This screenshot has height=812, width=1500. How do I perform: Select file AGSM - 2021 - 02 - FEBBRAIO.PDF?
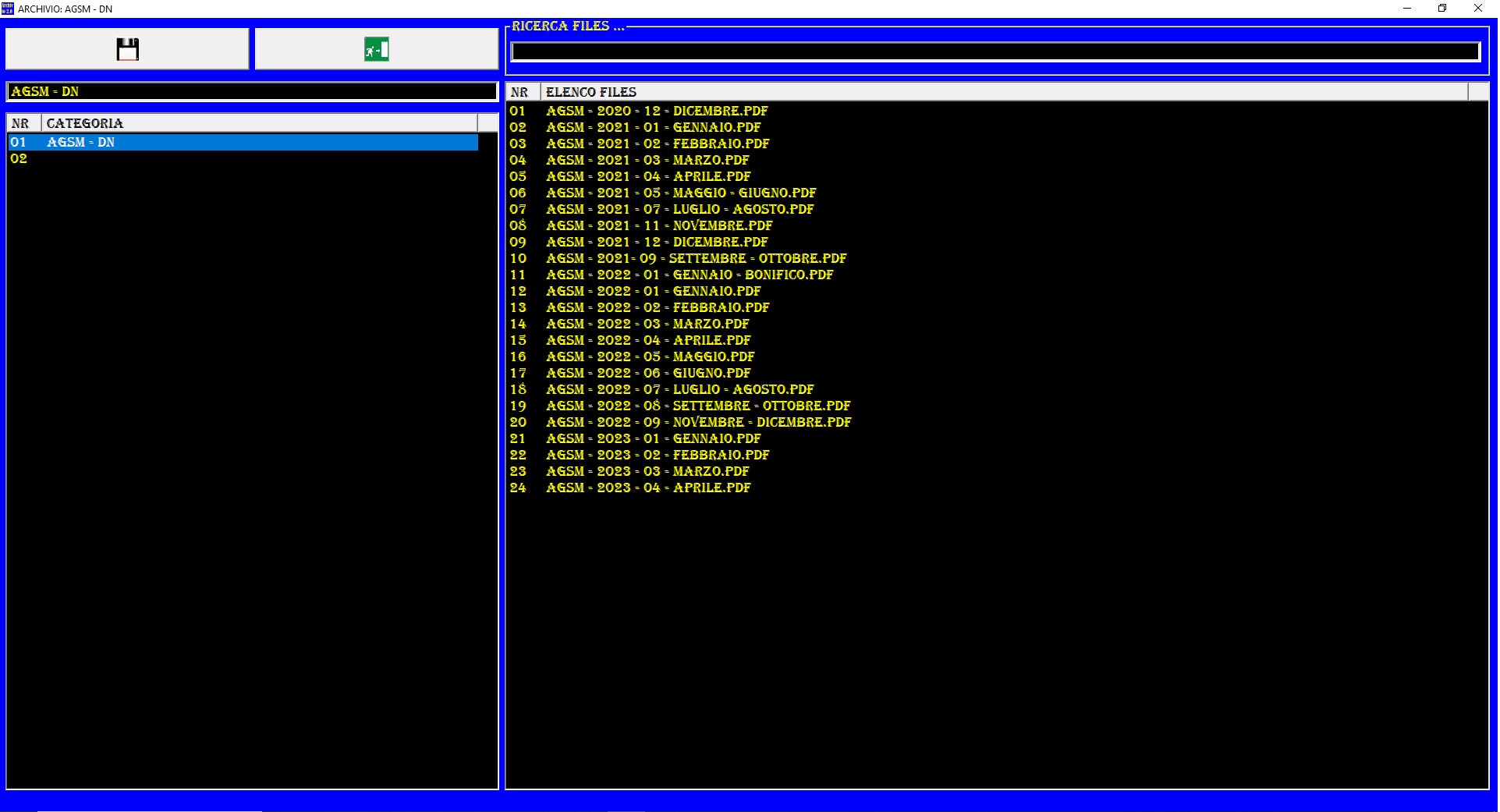point(658,144)
